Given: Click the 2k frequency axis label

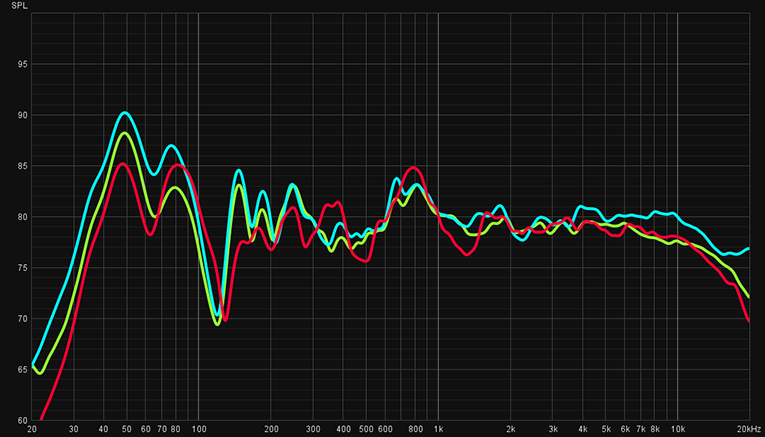Looking at the screenshot, I should tap(510, 430).
